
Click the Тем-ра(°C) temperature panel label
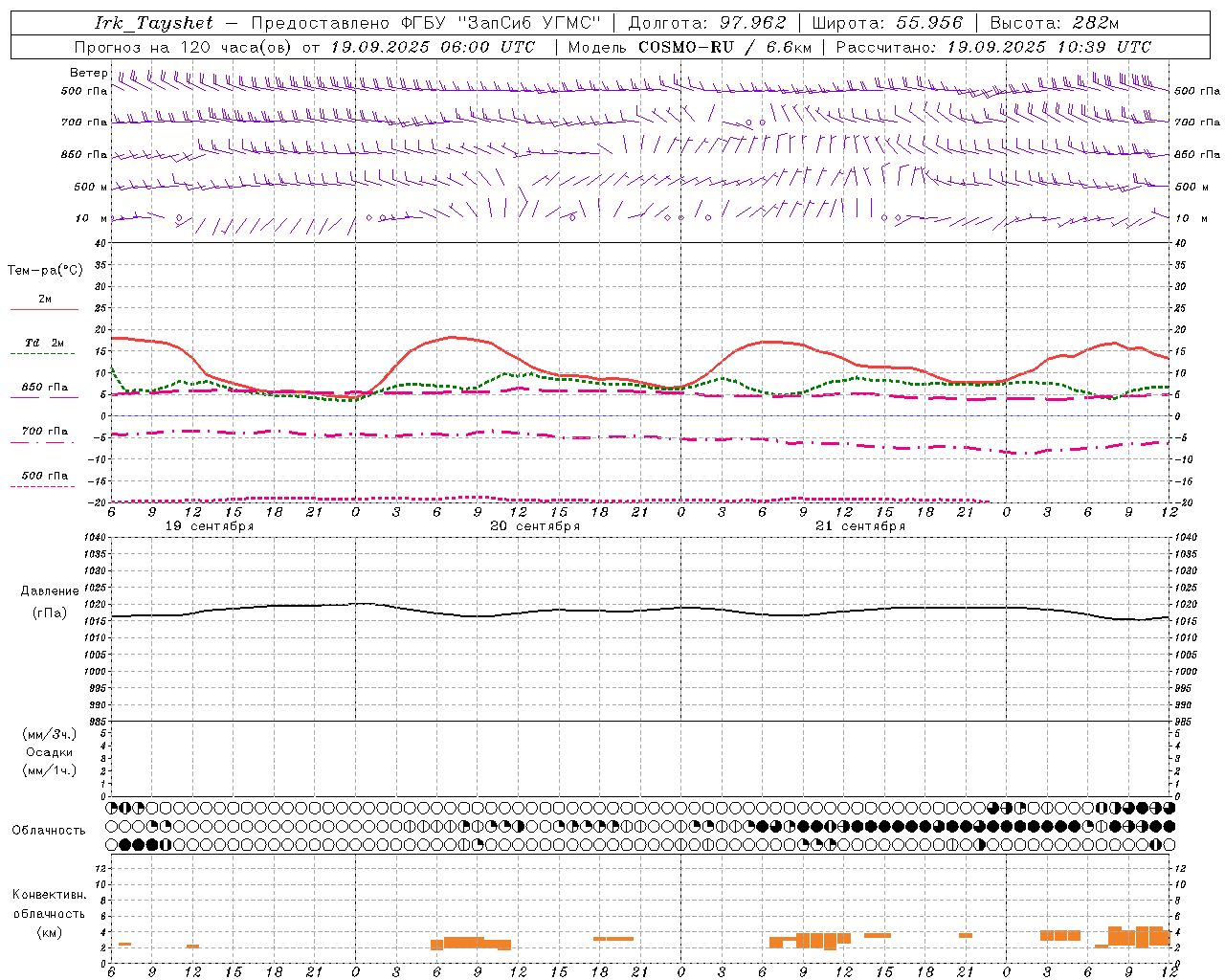point(45,271)
